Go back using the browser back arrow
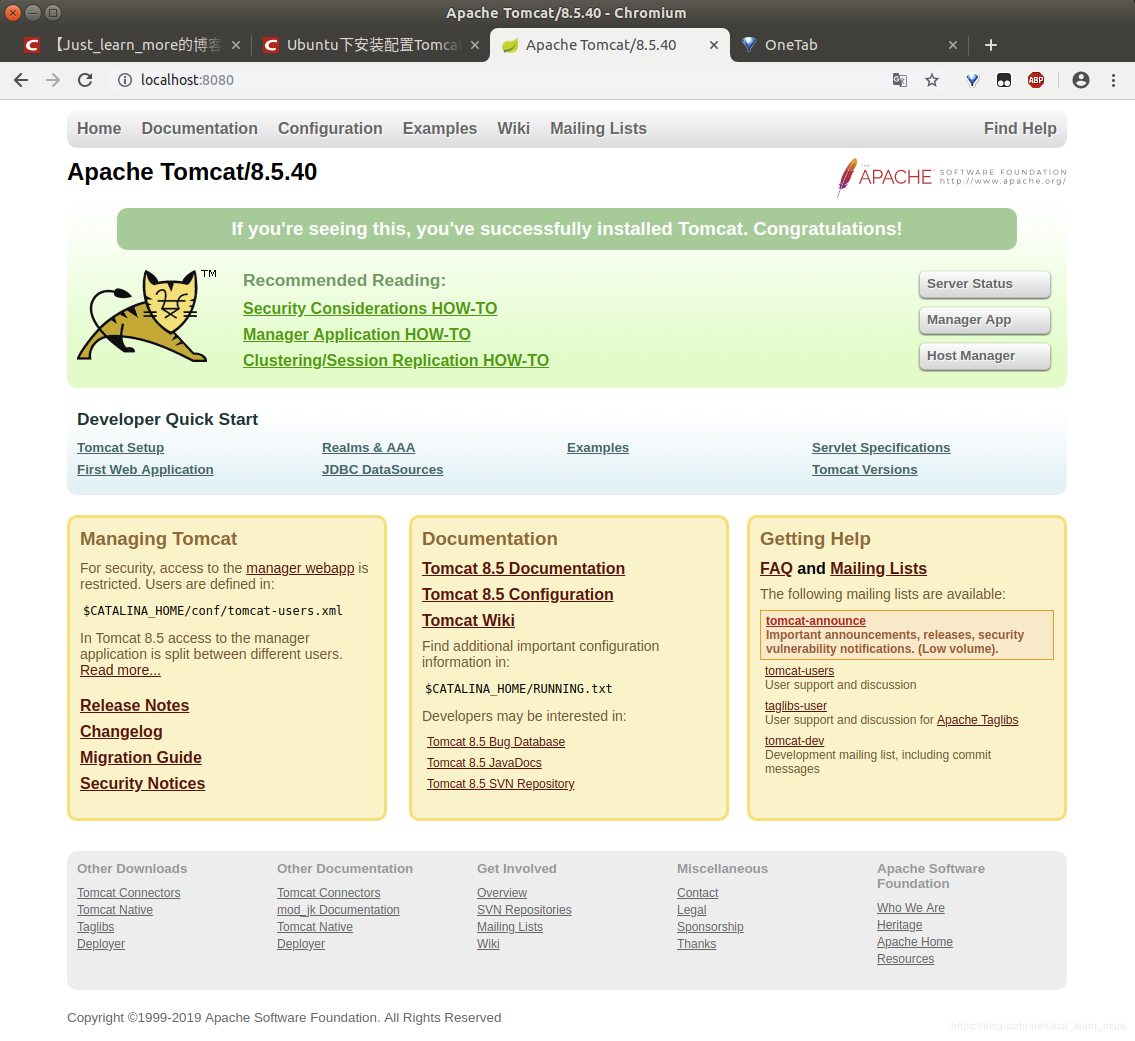Viewport: 1135px width, 1041px height. tap(21, 80)
